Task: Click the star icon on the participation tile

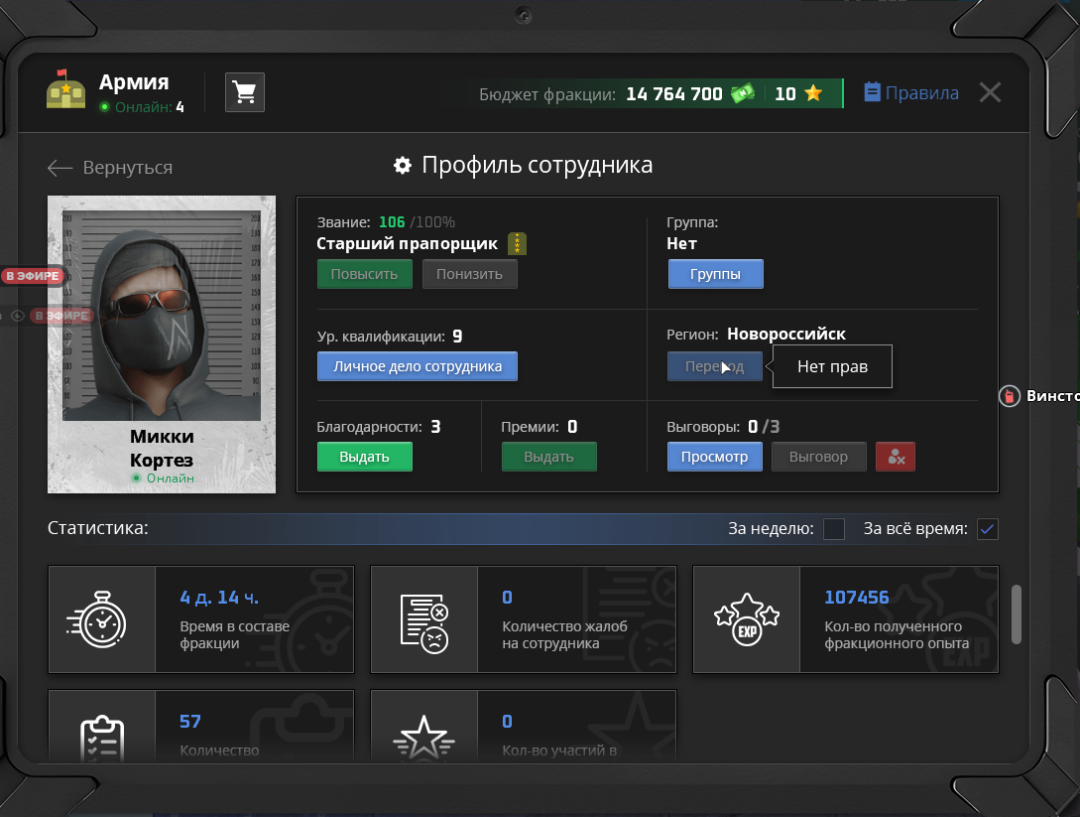Action: [x=424, y=735]
